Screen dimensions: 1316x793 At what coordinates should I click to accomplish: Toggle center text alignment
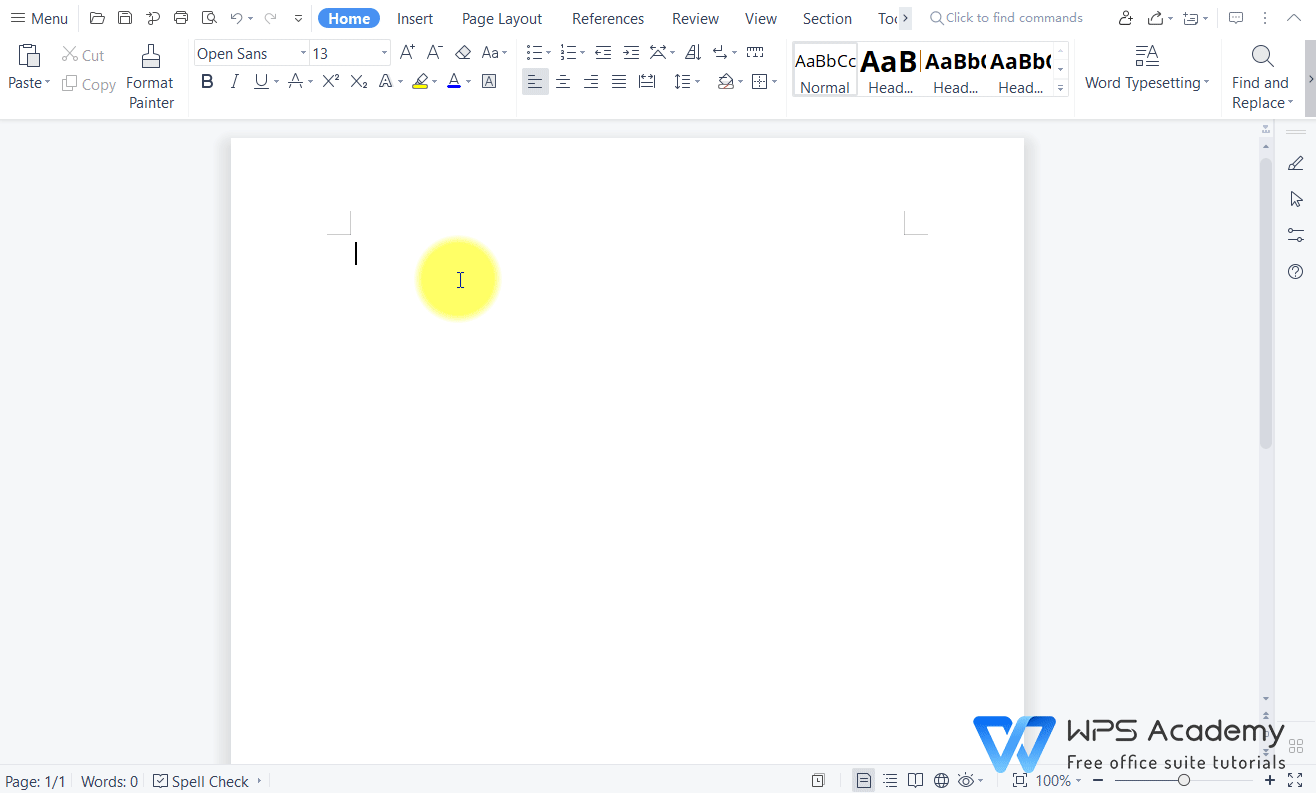(563, 81)
